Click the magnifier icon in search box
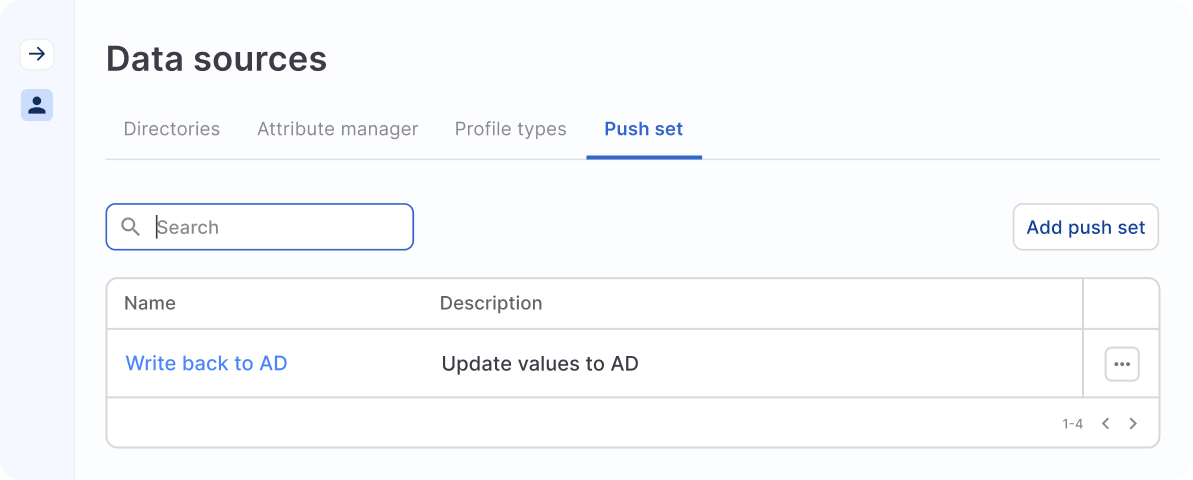1193x480 pixels. pos(130,227)
